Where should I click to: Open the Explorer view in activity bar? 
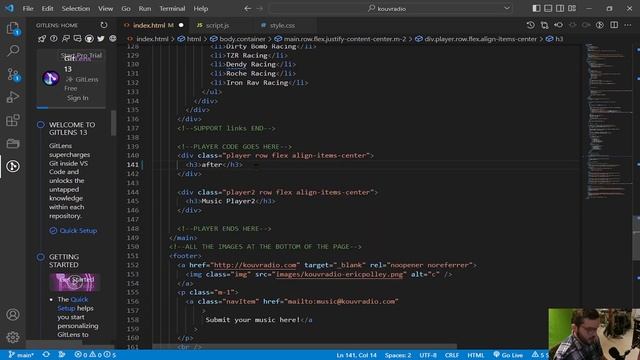(x=13, y=28)
